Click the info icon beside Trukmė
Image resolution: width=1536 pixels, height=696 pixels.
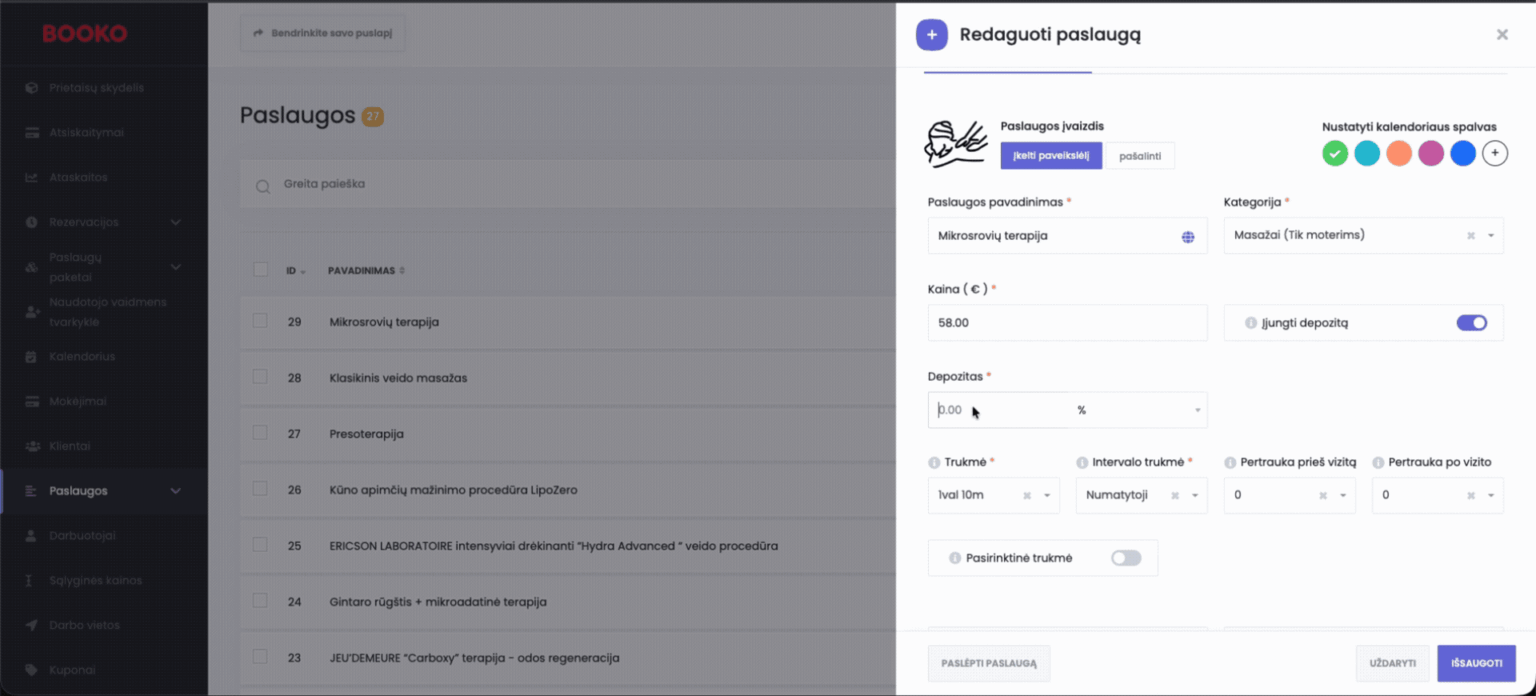click(934, 463)
